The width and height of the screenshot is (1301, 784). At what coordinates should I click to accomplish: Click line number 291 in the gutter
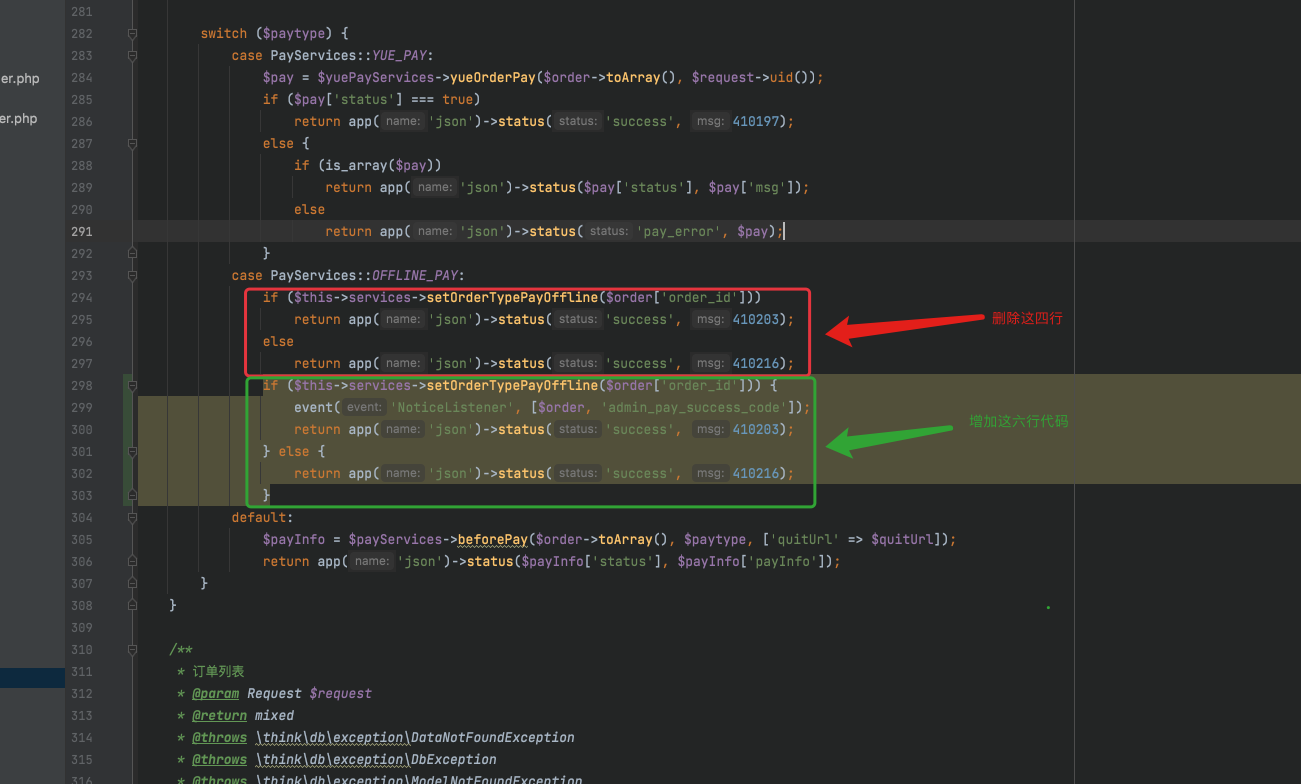tap(81, 232)
